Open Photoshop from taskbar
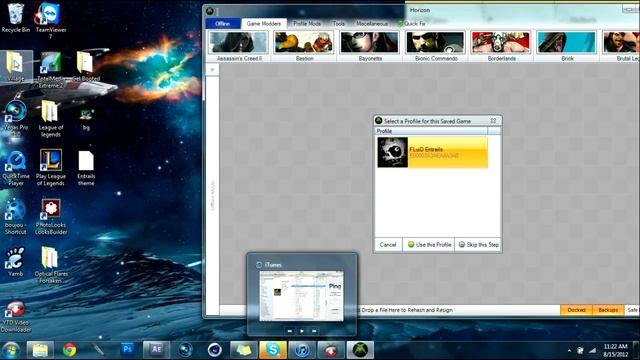The height and width of the screenshot is (360, 640). click(x=127, y=350)
